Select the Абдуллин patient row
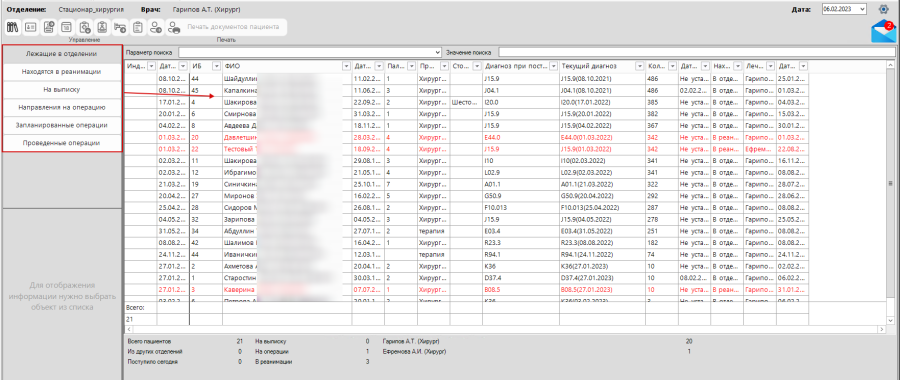 click(466, 231)
